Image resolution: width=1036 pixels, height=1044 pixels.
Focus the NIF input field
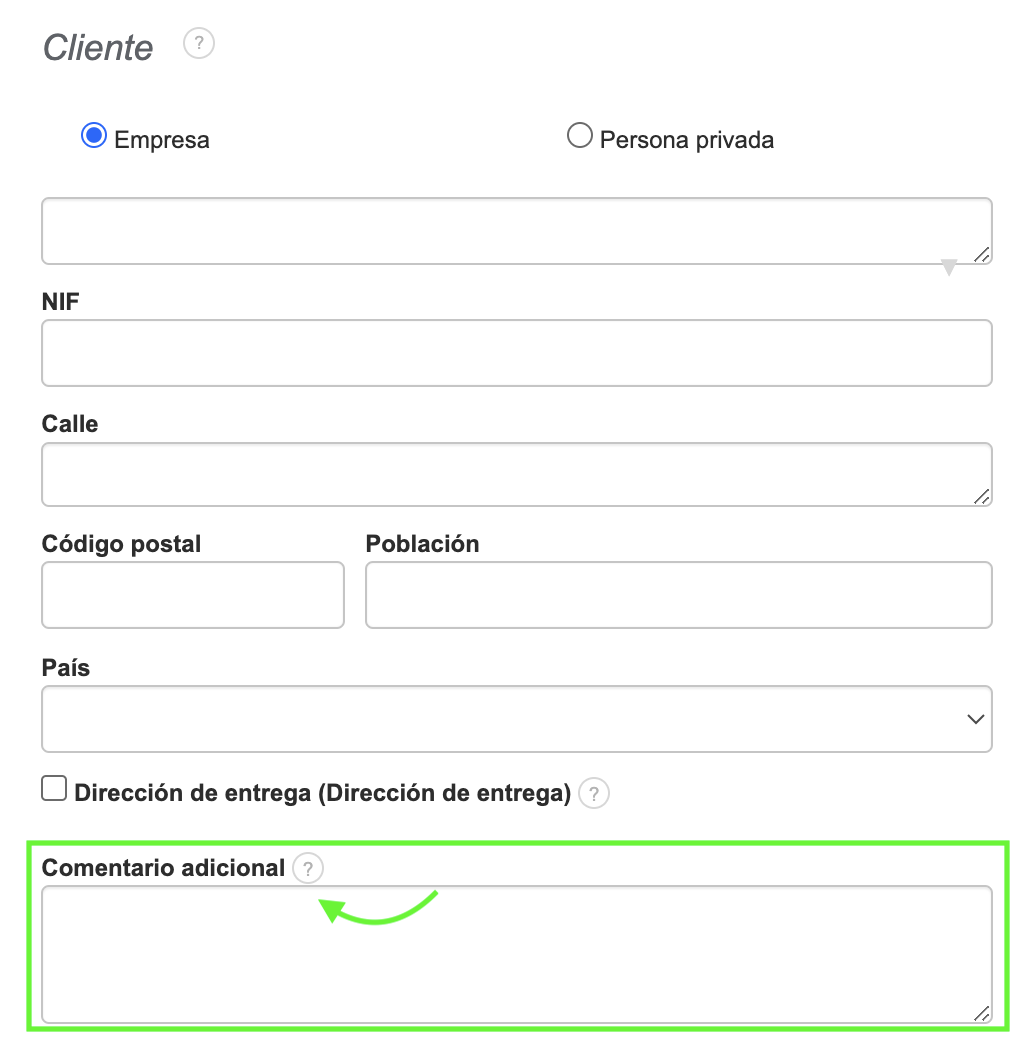coord(516,353)
